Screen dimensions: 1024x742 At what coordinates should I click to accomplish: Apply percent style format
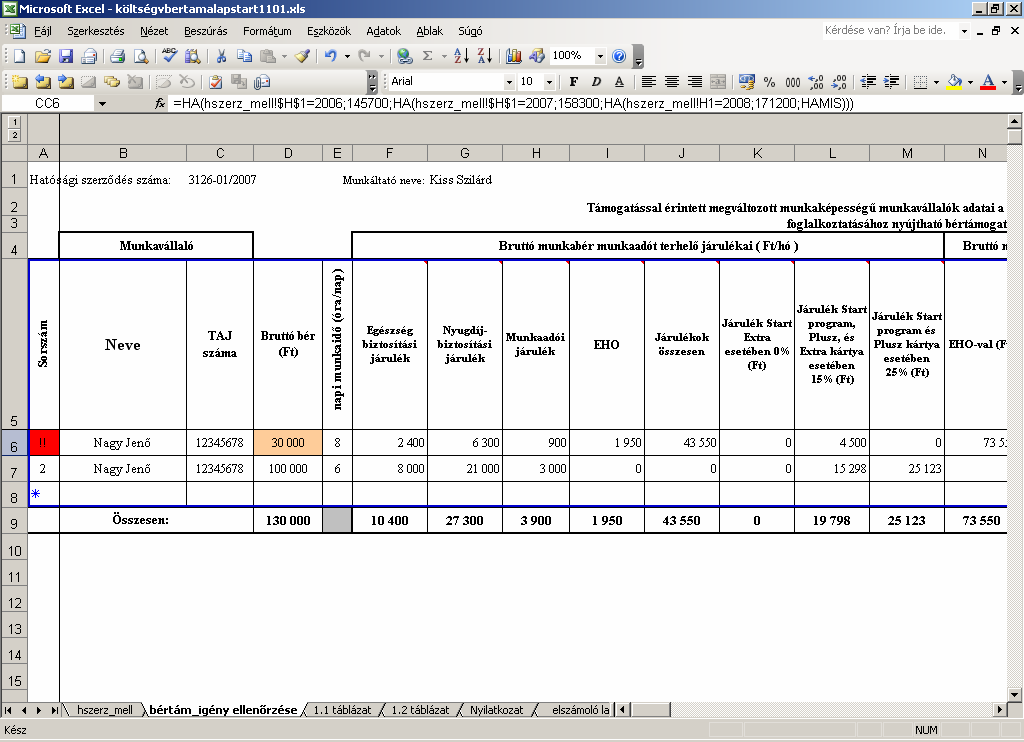point(769,82)
